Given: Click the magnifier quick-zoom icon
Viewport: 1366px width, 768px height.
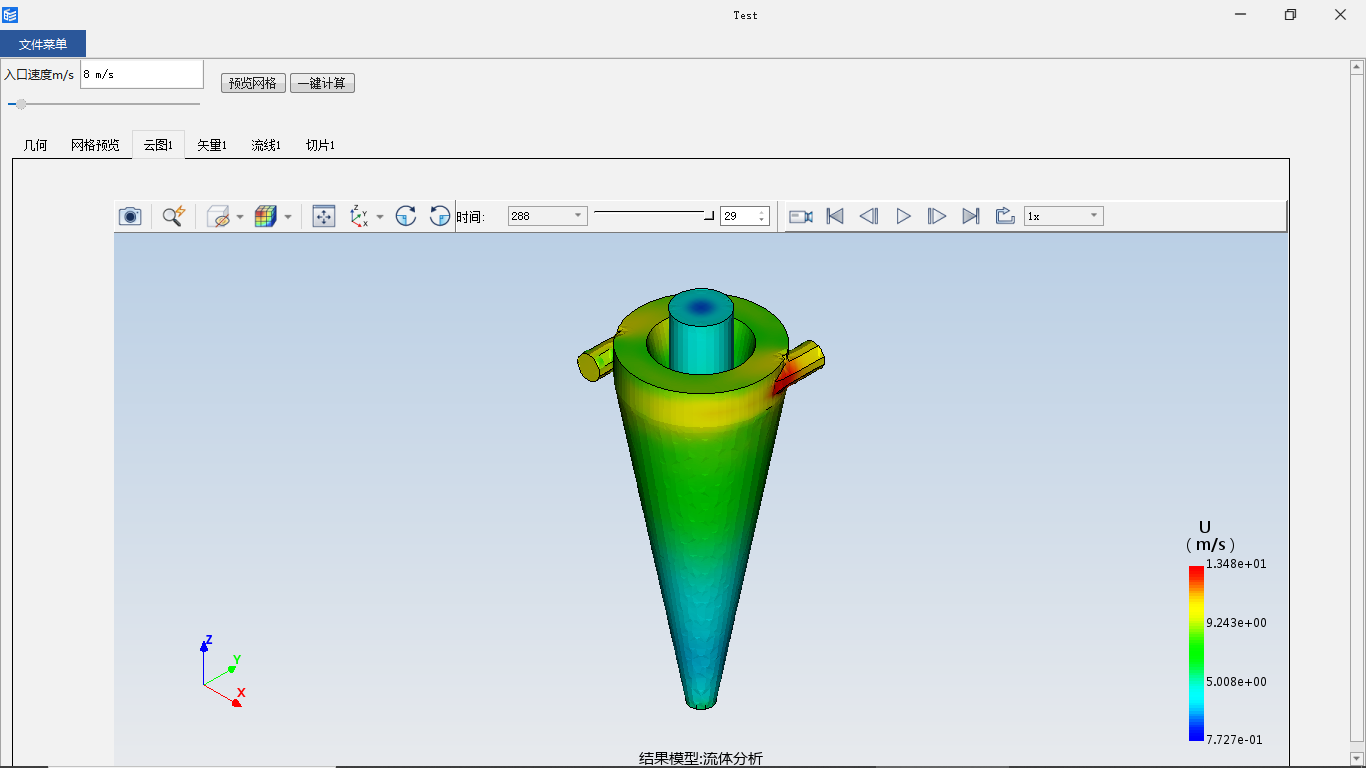Looking at the screenshot, I should tap(174, 216).
